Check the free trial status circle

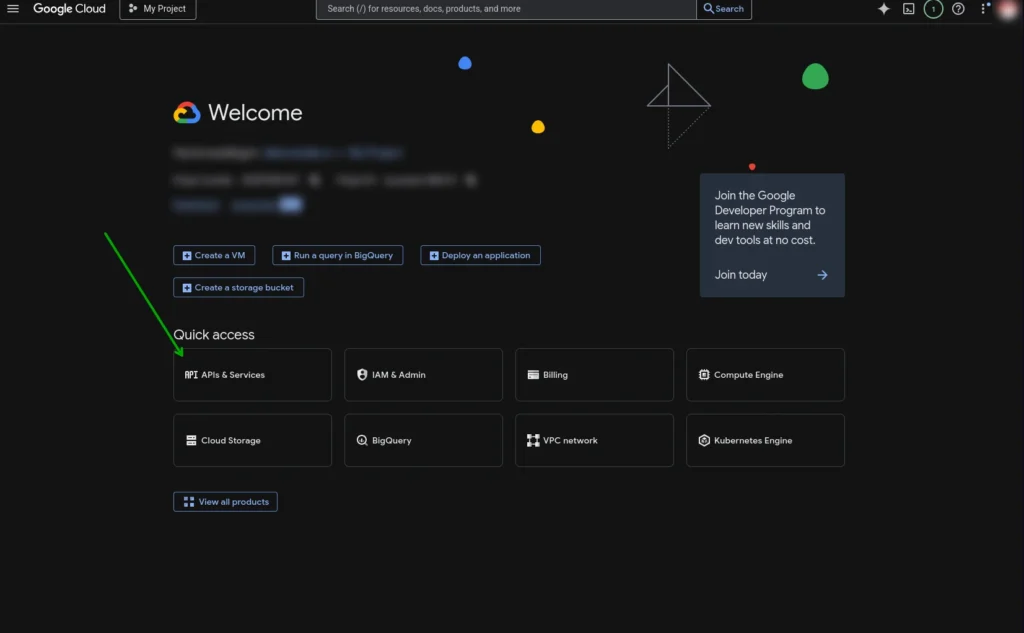933,9
